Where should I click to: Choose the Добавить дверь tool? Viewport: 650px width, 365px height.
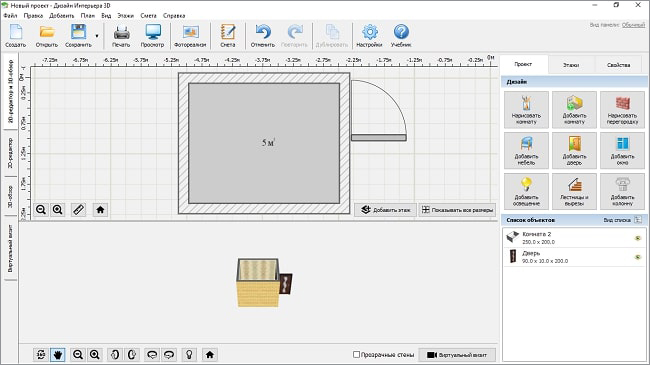574,151
